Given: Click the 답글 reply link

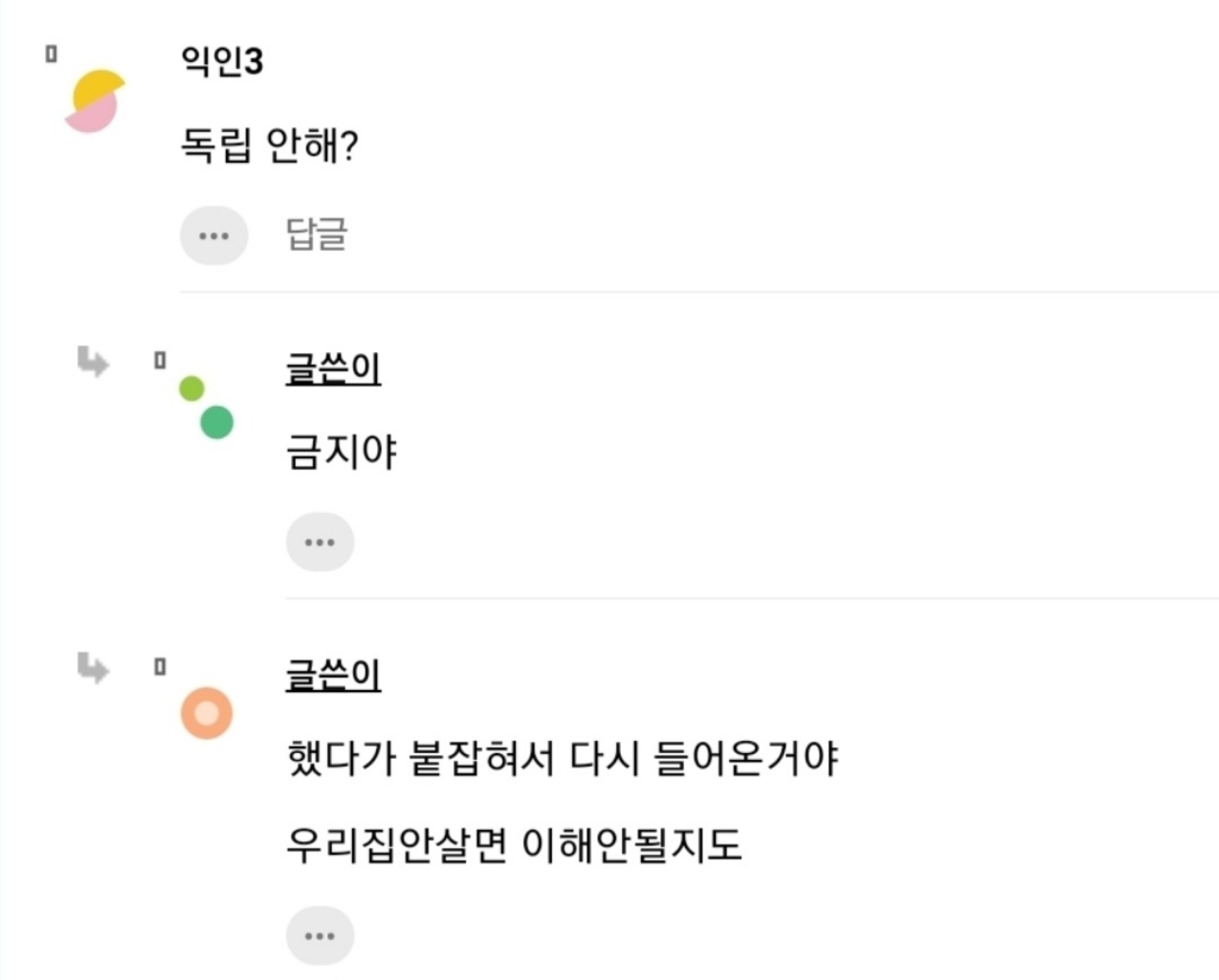Looking at the screenshot, I should (316, 234).
